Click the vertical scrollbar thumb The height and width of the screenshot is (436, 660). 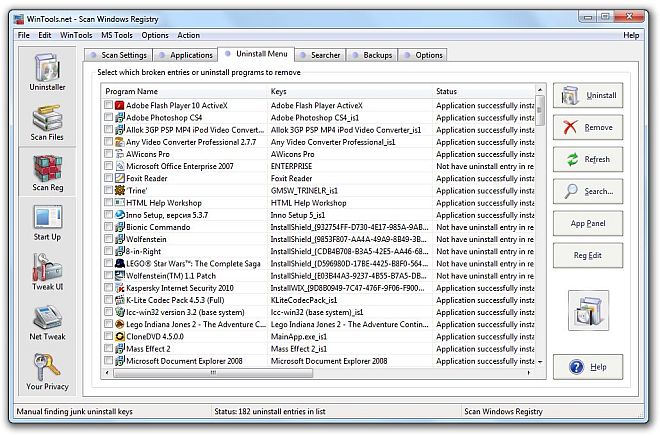click(540, 110)
